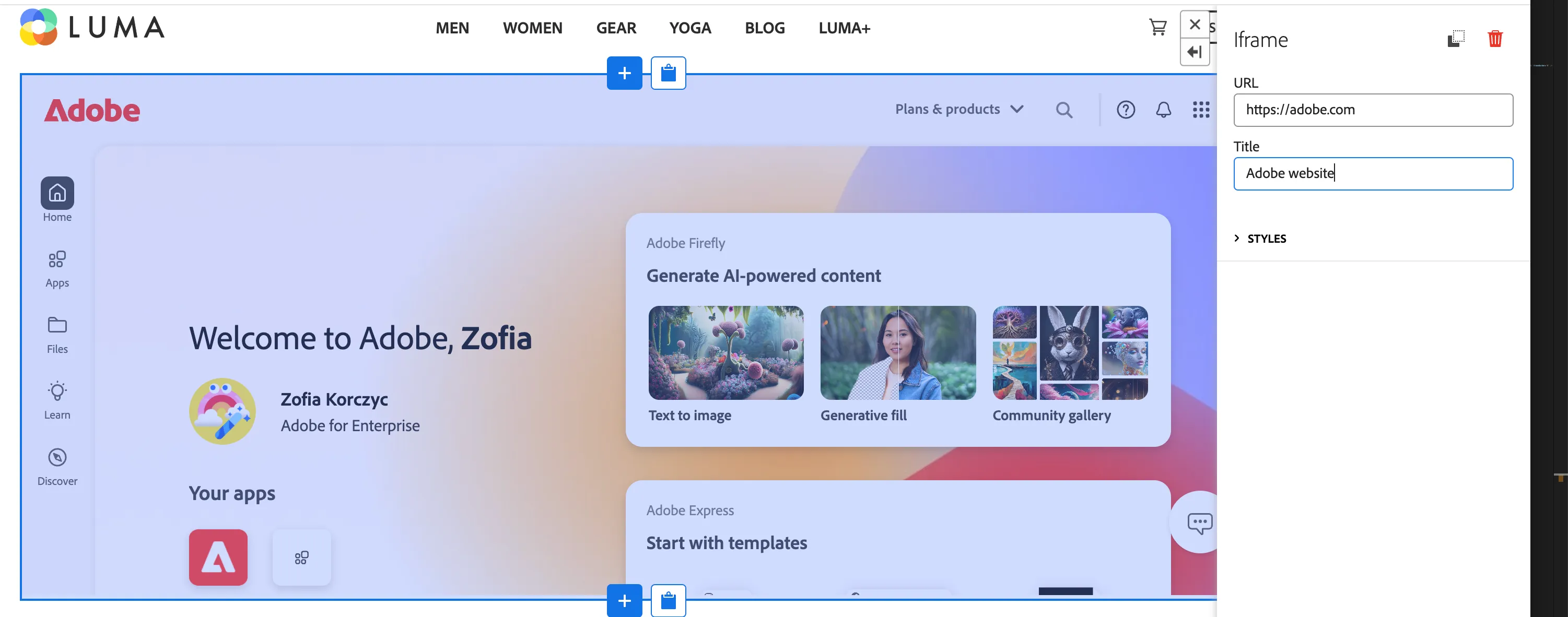The width and height of the screenshot is (1568, 617).
Task: Open the MEN menu
Action: click(x=452, y=28)
